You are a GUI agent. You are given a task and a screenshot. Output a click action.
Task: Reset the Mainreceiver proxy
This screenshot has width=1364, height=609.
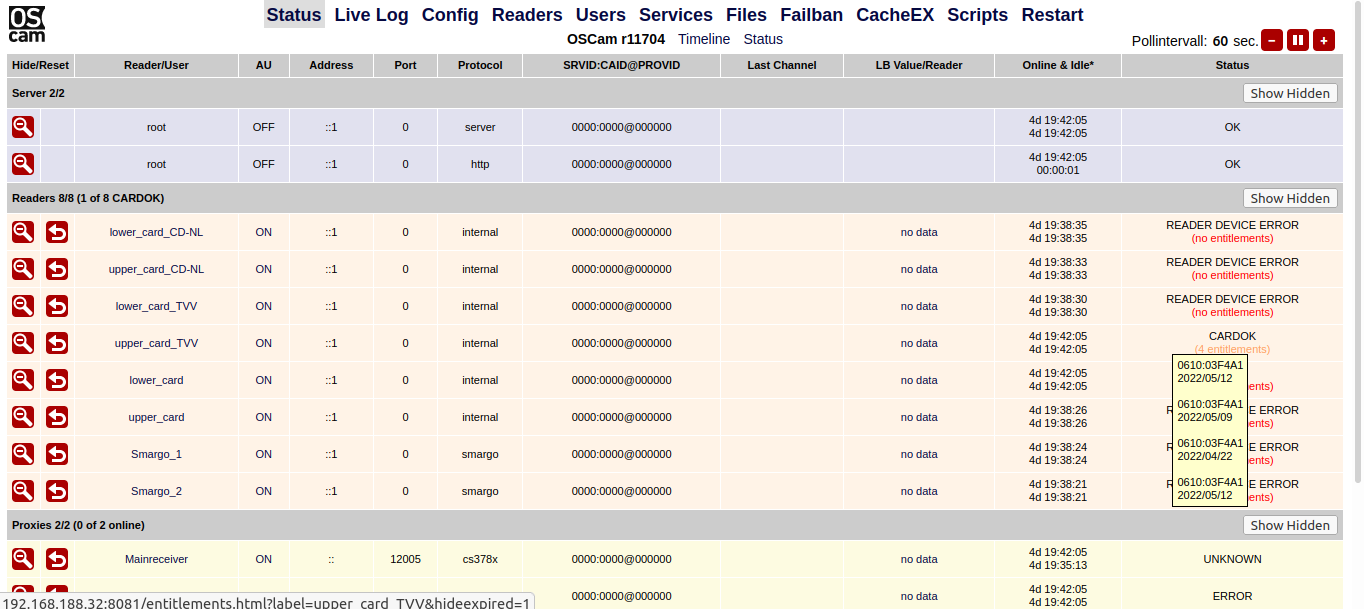coord(57,559)
